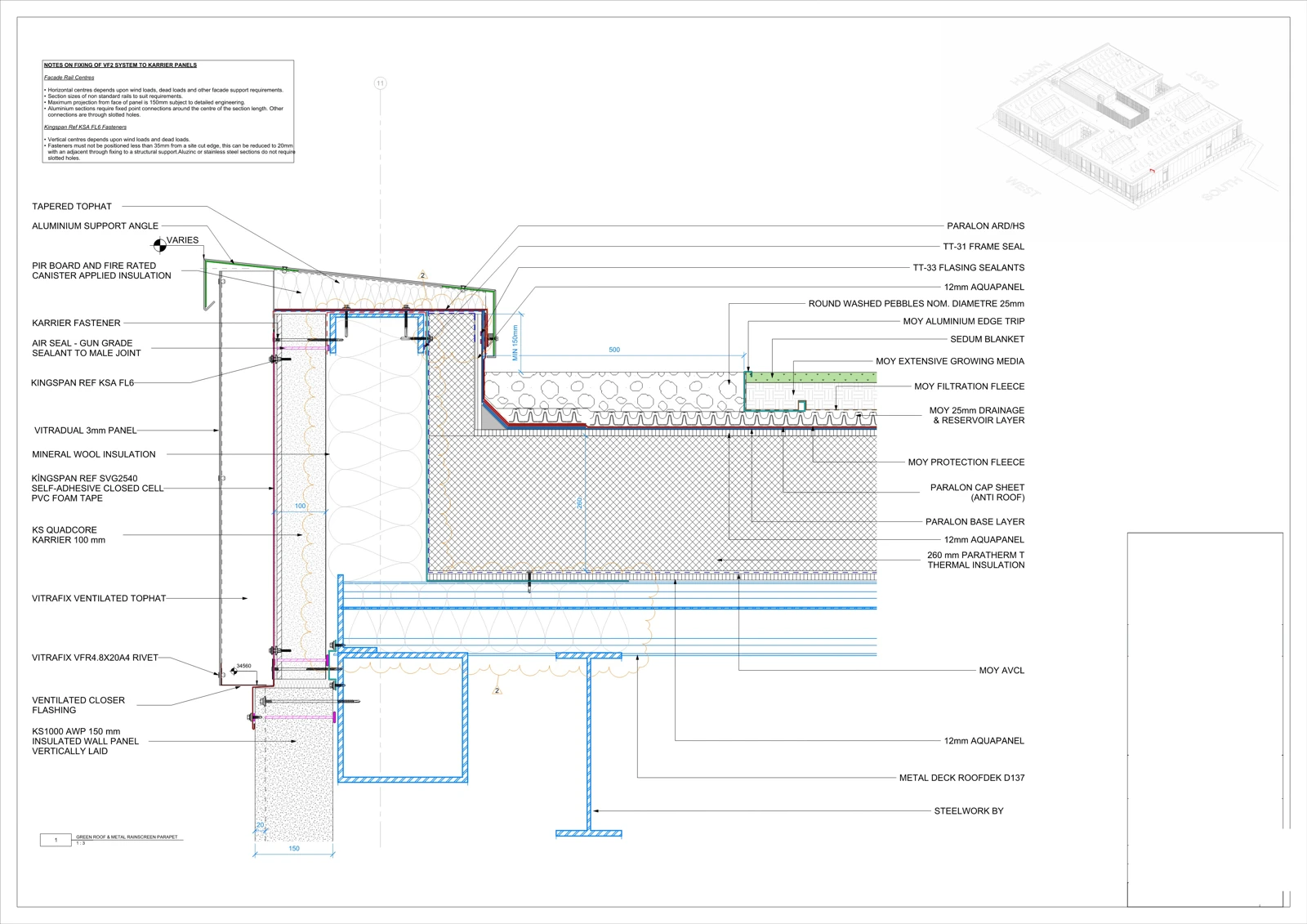Select the SEDUM BLANKET label

[987, 340]
